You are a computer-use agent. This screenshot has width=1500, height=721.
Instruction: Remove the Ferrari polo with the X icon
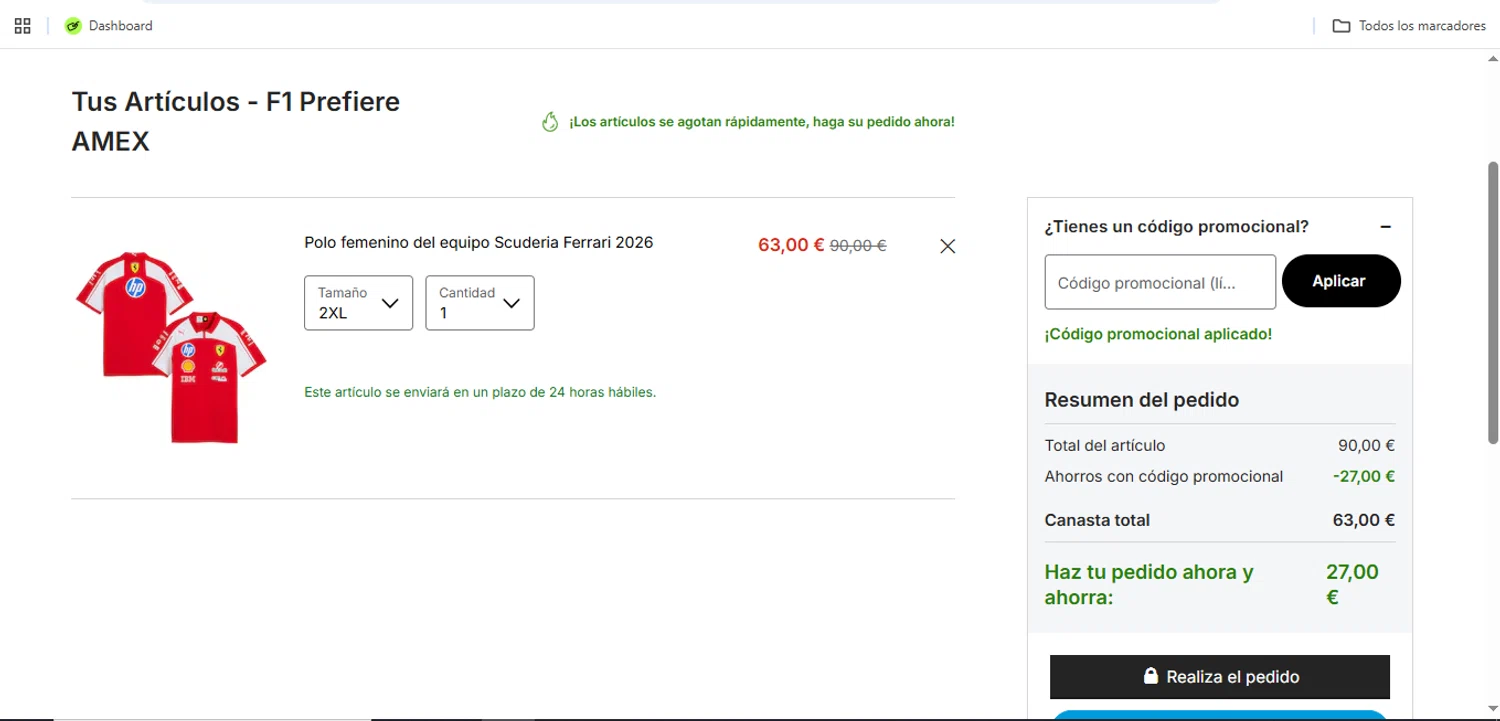point(948,246)
